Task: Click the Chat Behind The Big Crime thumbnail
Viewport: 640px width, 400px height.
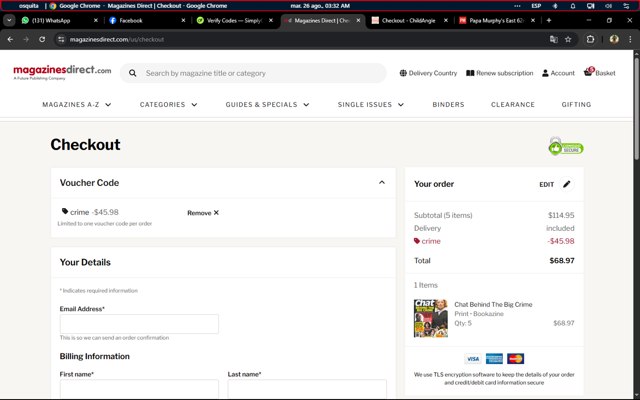Action: 431,318
